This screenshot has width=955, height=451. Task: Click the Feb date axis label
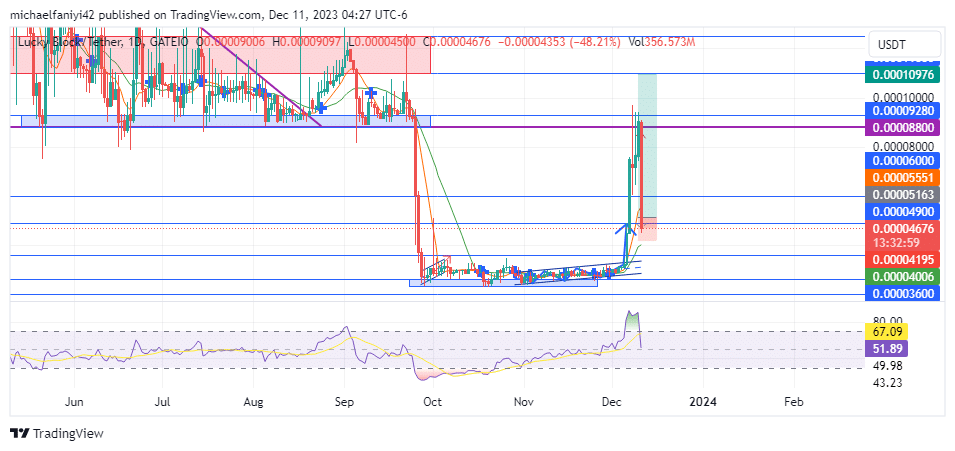794,402
